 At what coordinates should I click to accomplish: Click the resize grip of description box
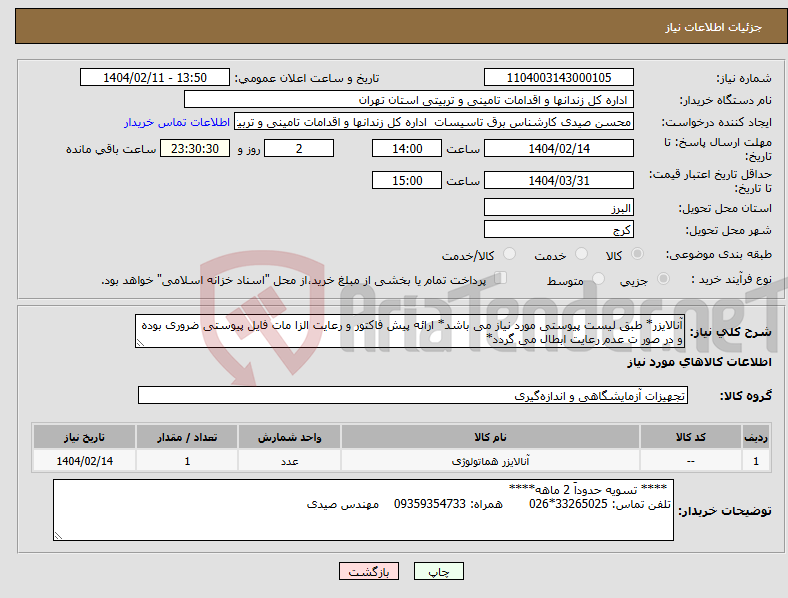pyautogui.click(x=140, y=343)
